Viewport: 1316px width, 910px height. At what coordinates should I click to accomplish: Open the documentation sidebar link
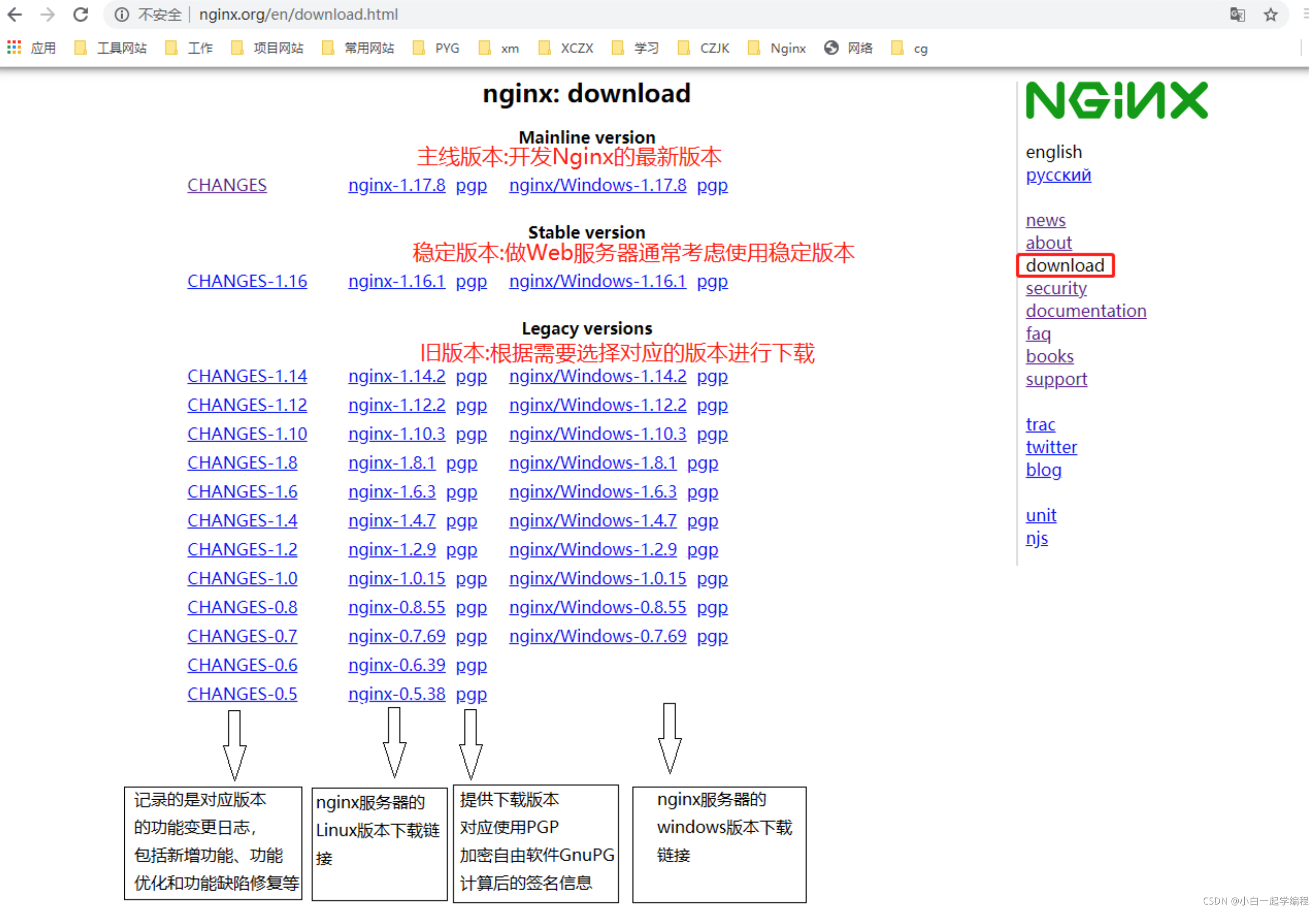1086,311
